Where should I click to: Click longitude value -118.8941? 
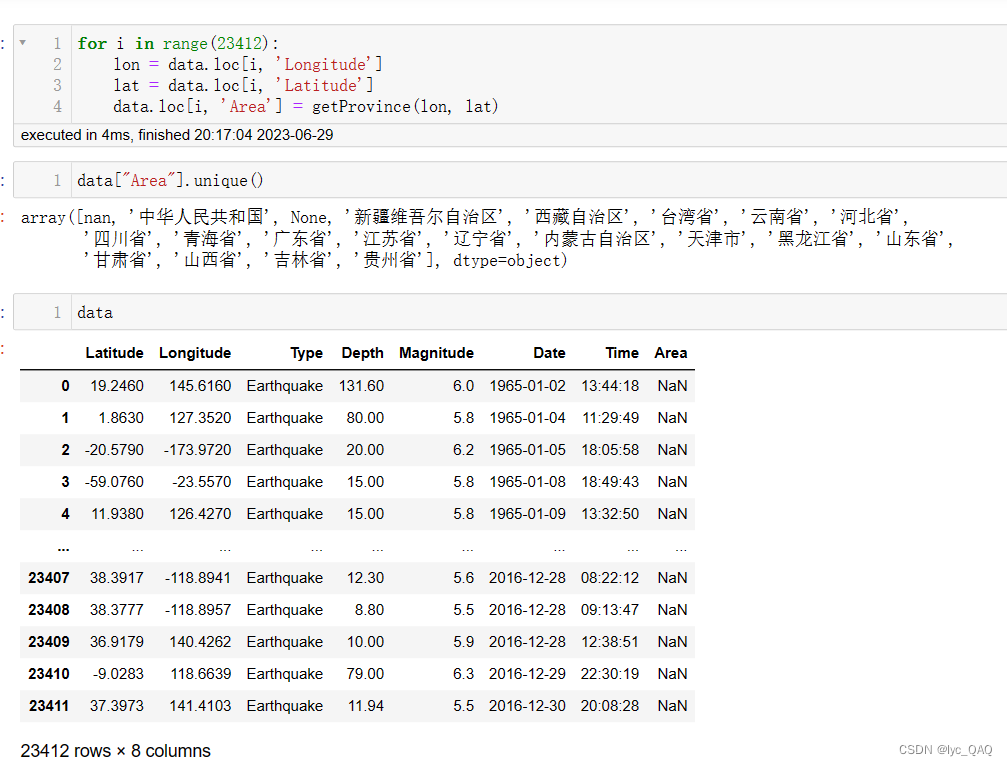click(x=198, y=578)
